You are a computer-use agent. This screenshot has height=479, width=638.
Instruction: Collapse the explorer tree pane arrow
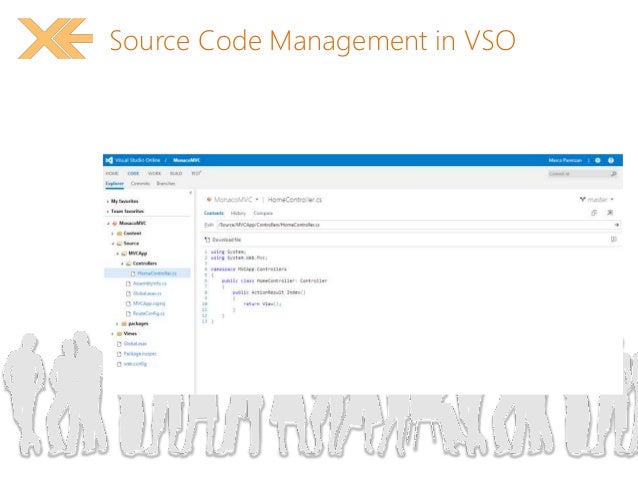[x=190, y=192]
